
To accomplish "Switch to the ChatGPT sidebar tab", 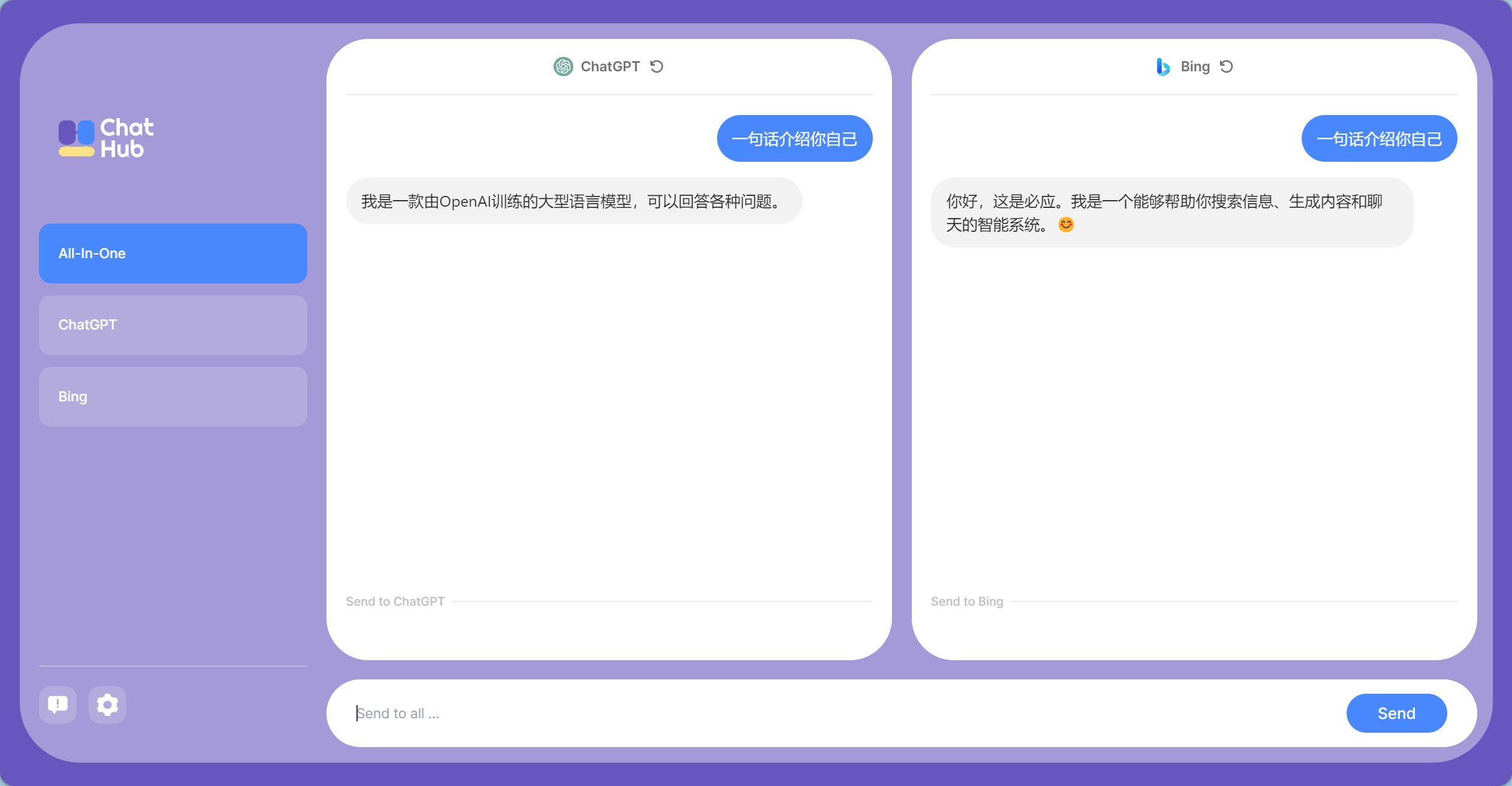I will (x=173, y=325).
